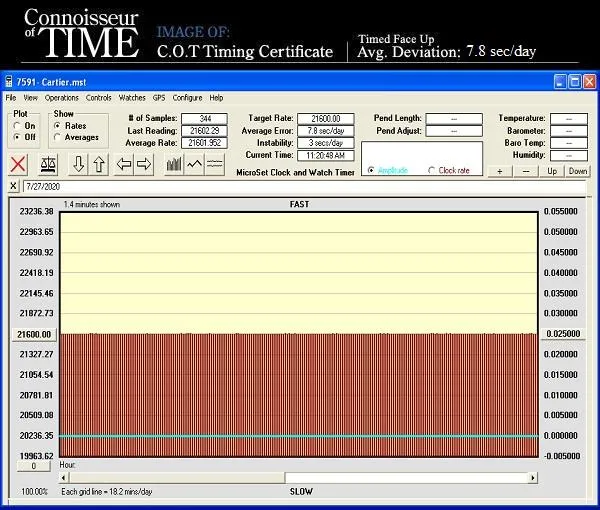
Task: Click the 100.00% zoom label
Action: tap(34, 492)
